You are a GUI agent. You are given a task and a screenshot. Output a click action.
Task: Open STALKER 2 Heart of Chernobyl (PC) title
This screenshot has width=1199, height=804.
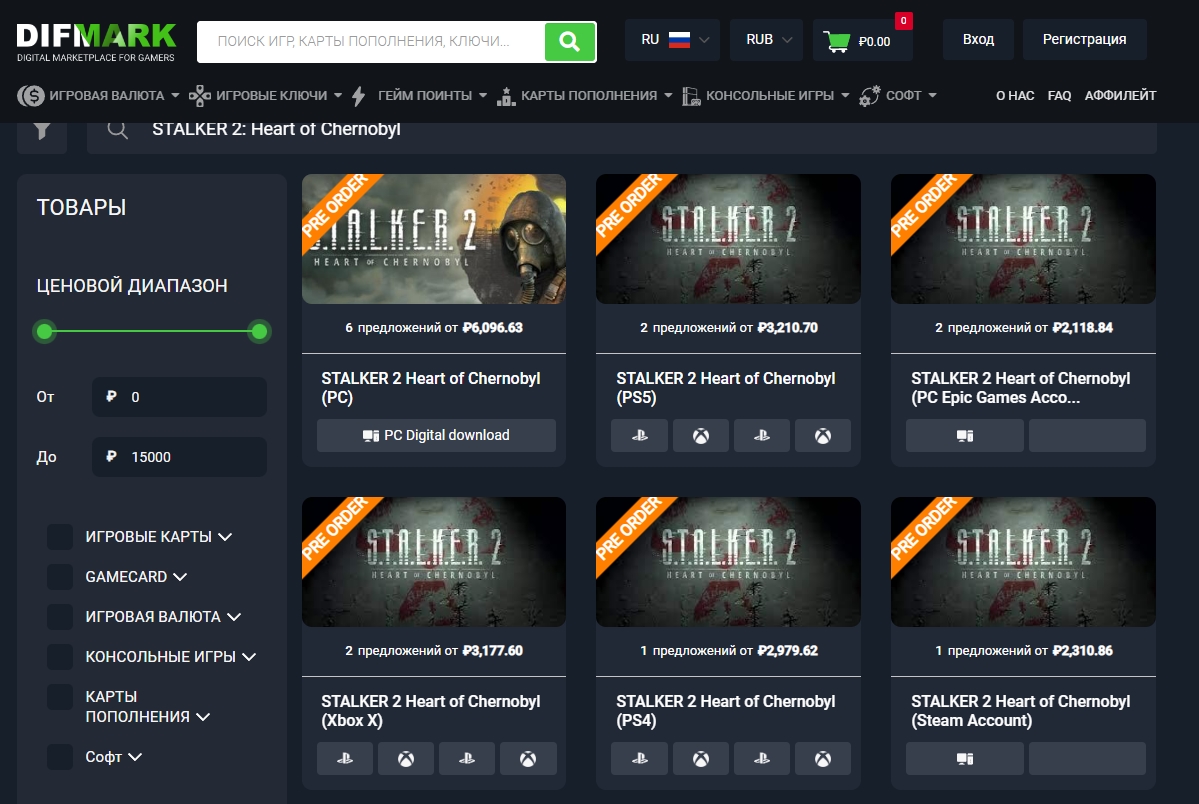[x=431, y=388]
